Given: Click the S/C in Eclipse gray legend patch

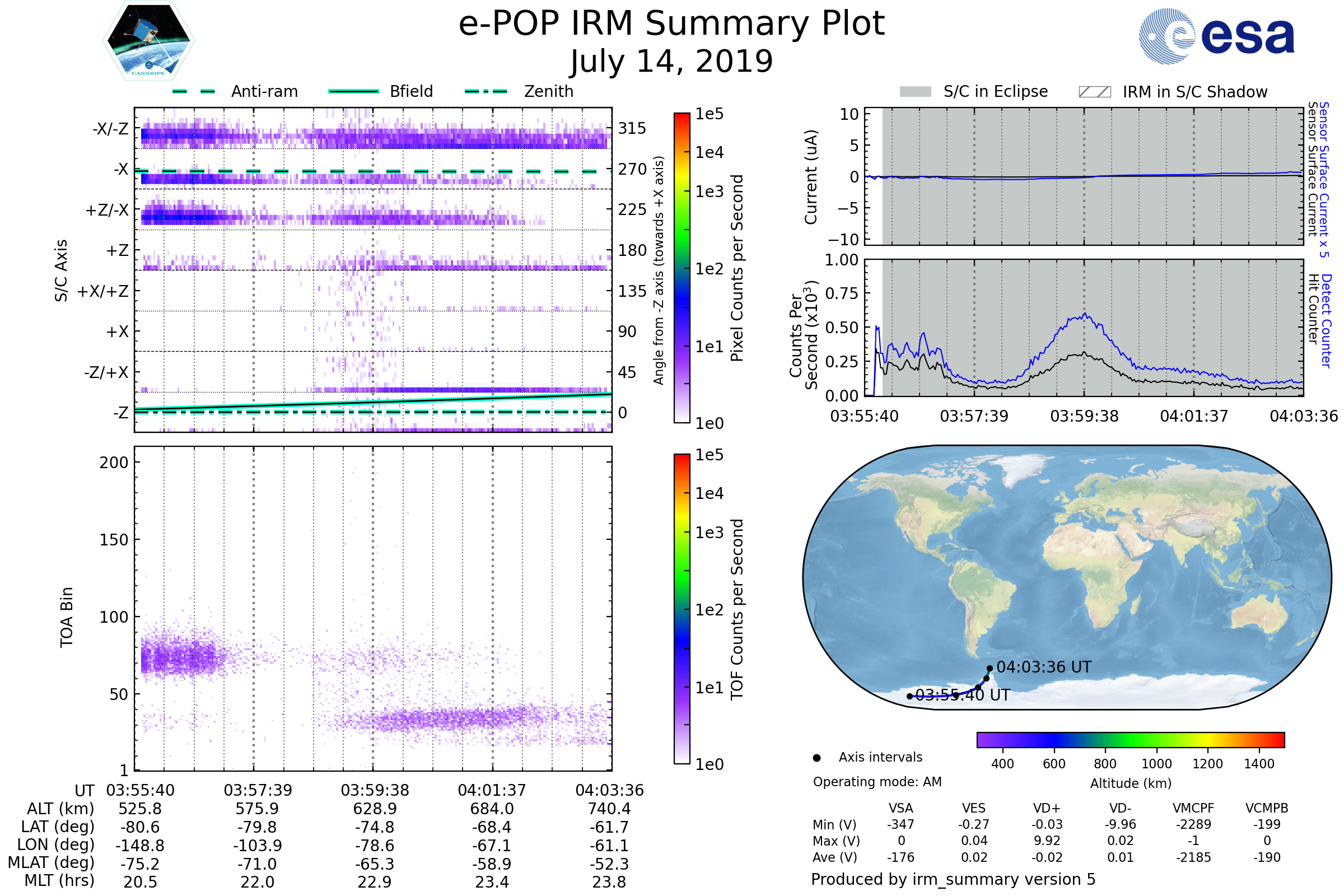Looking at the screenshot, I should point(915,91).
